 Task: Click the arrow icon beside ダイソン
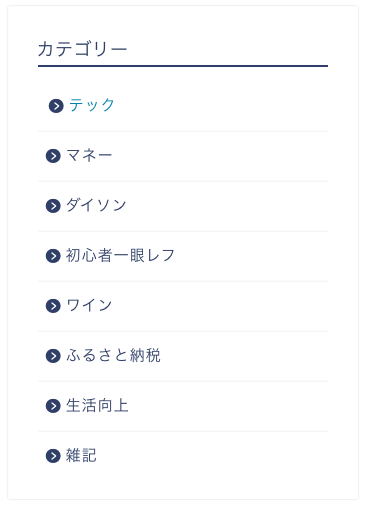pos(53,206)
